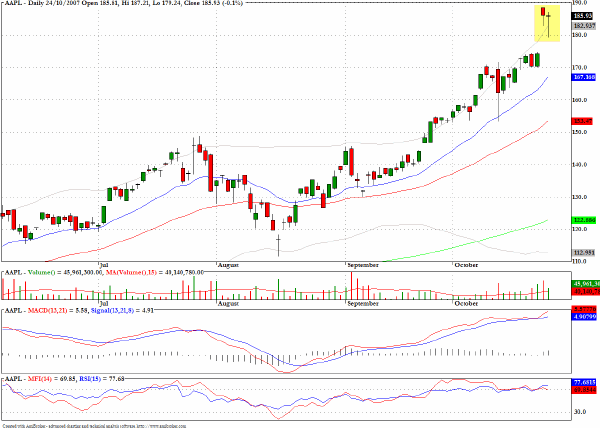Click the 160.0 price axis label

click(x=580, y=100)
